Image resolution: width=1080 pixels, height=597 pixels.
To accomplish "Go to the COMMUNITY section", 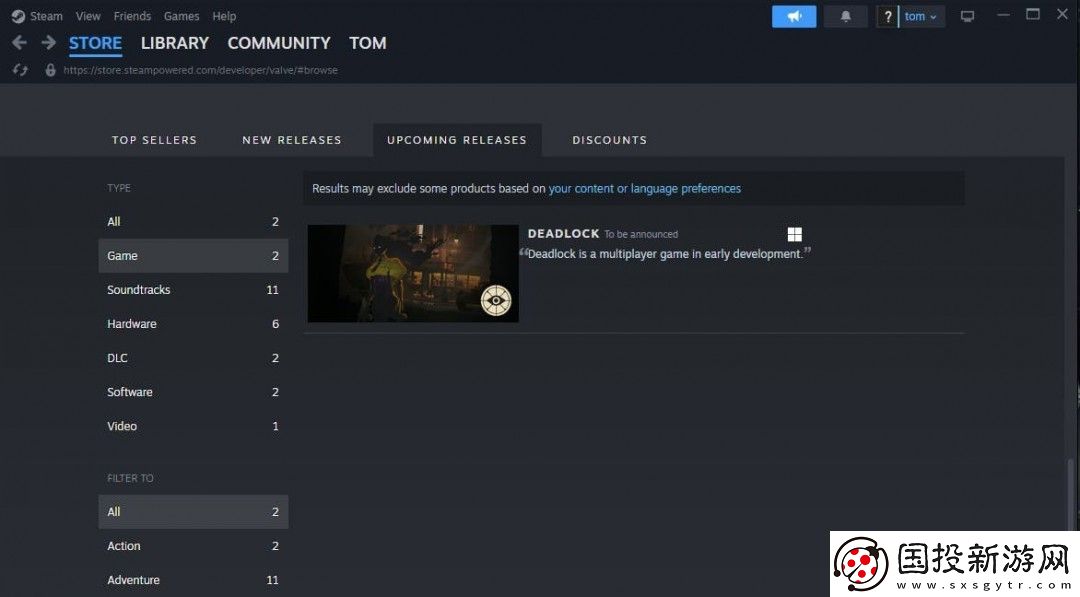I will (279, 43).
